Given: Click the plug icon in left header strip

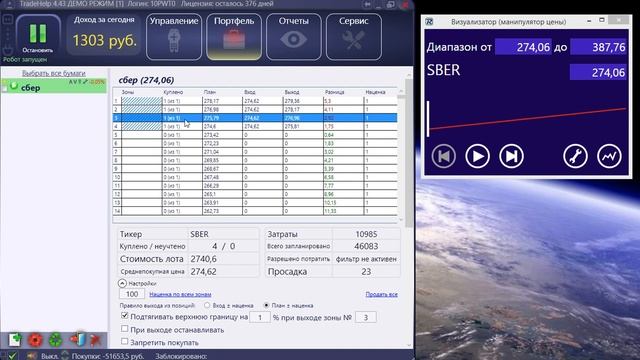Looking at the screenshot, I should tap(8, 50).
